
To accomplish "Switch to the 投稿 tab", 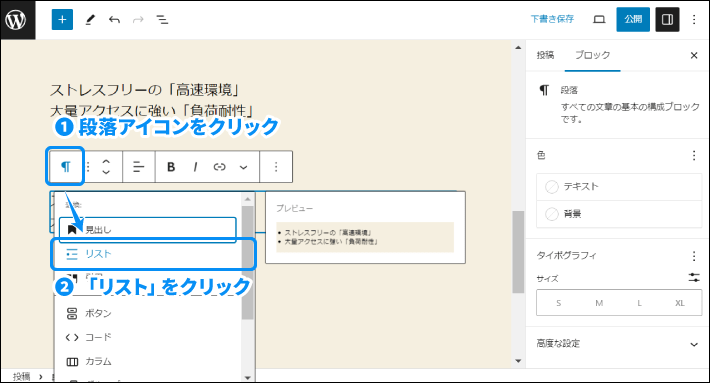I will (x=545, y=55).
